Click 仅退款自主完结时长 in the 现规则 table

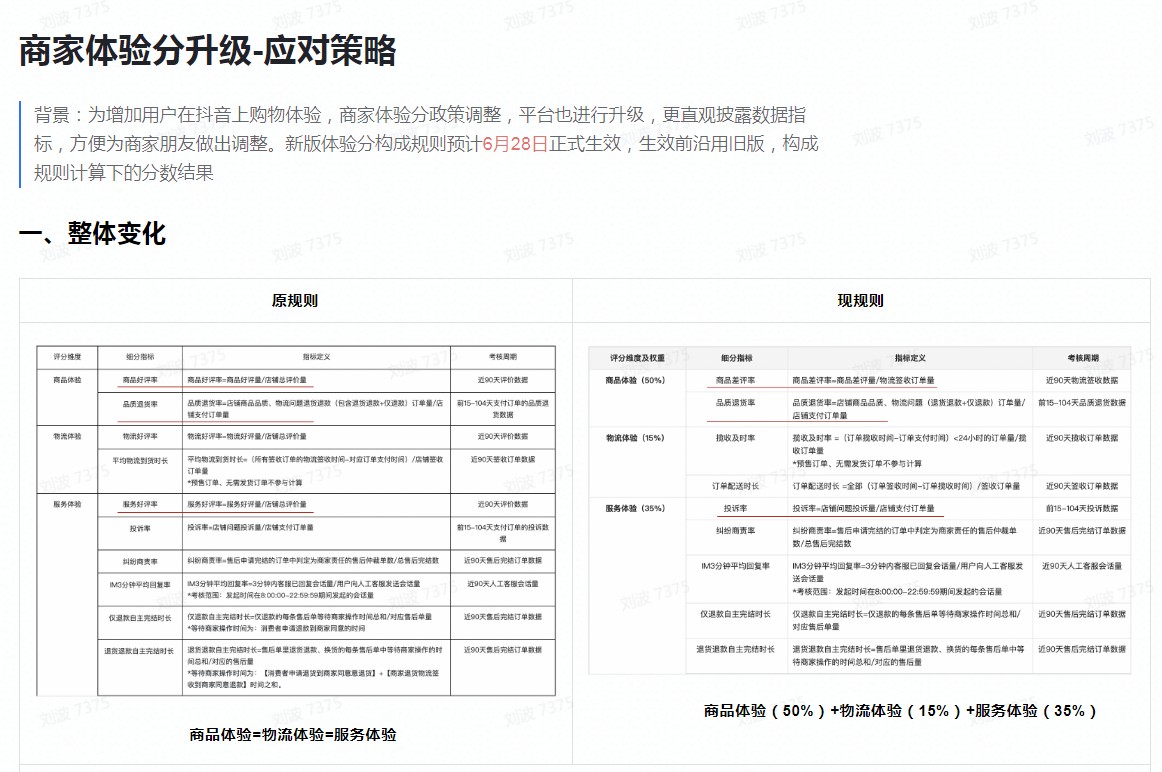click(735, 614)
